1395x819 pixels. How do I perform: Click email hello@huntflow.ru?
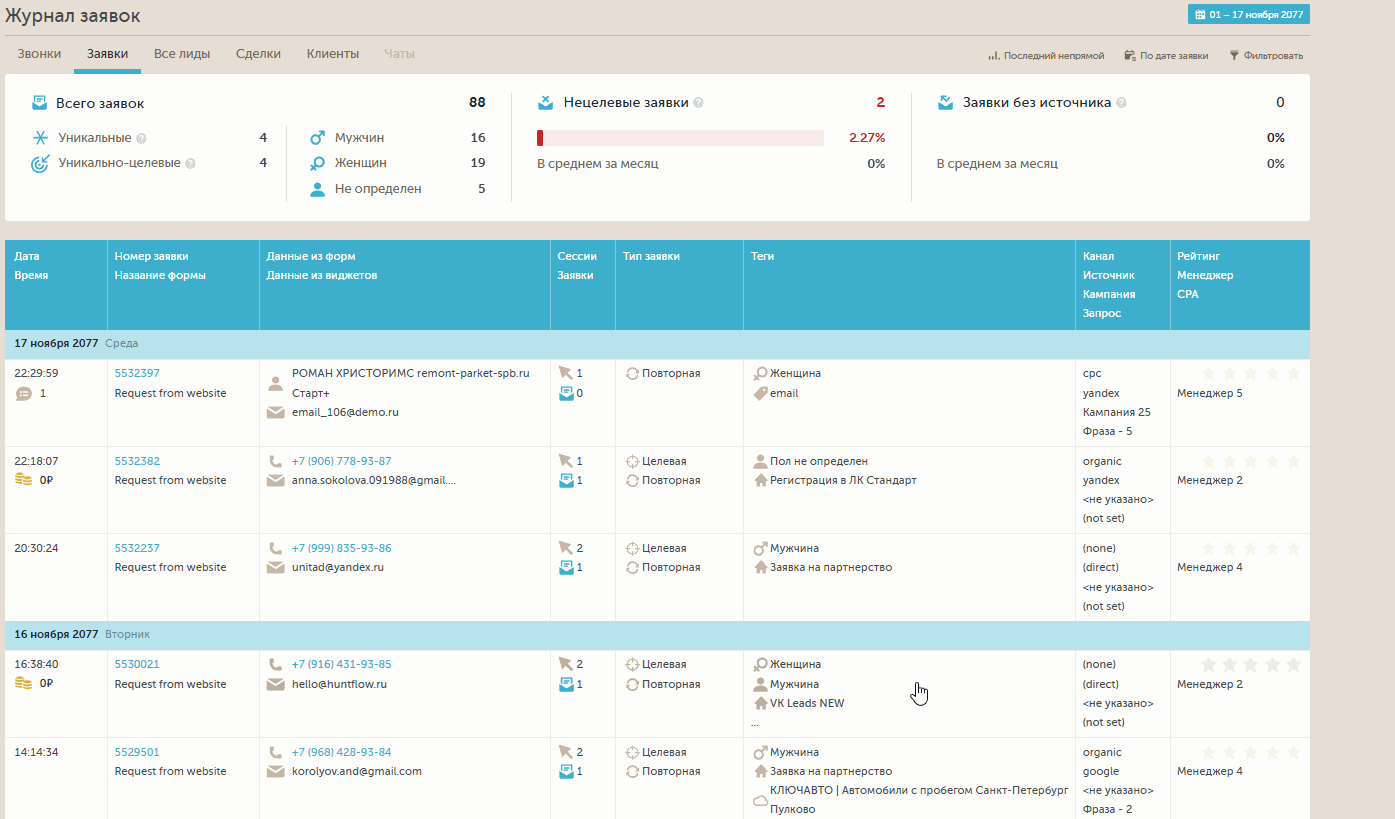339,684
